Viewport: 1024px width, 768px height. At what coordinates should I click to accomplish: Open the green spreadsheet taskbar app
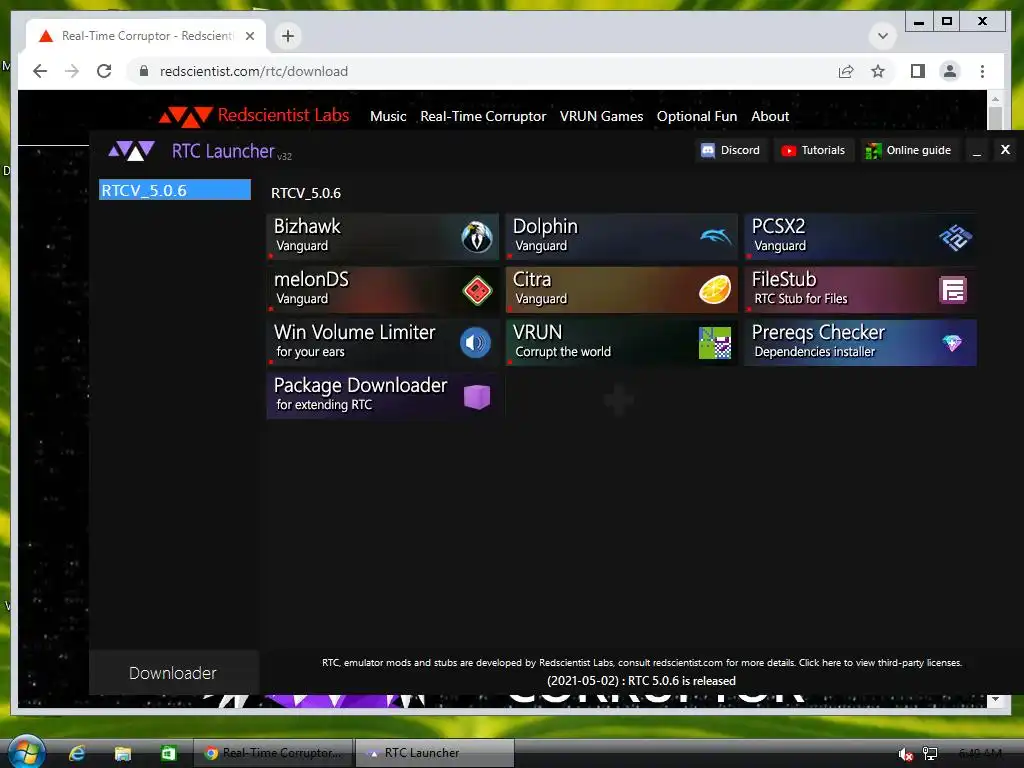point(168,753)
